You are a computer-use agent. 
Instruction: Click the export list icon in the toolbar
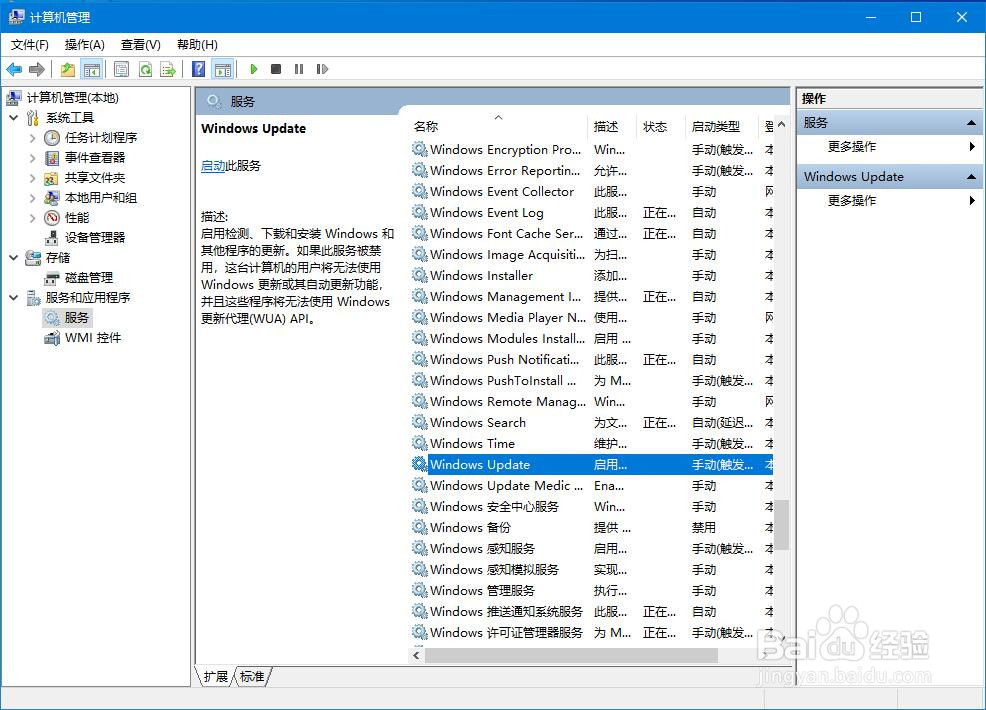tap(169, 69)
